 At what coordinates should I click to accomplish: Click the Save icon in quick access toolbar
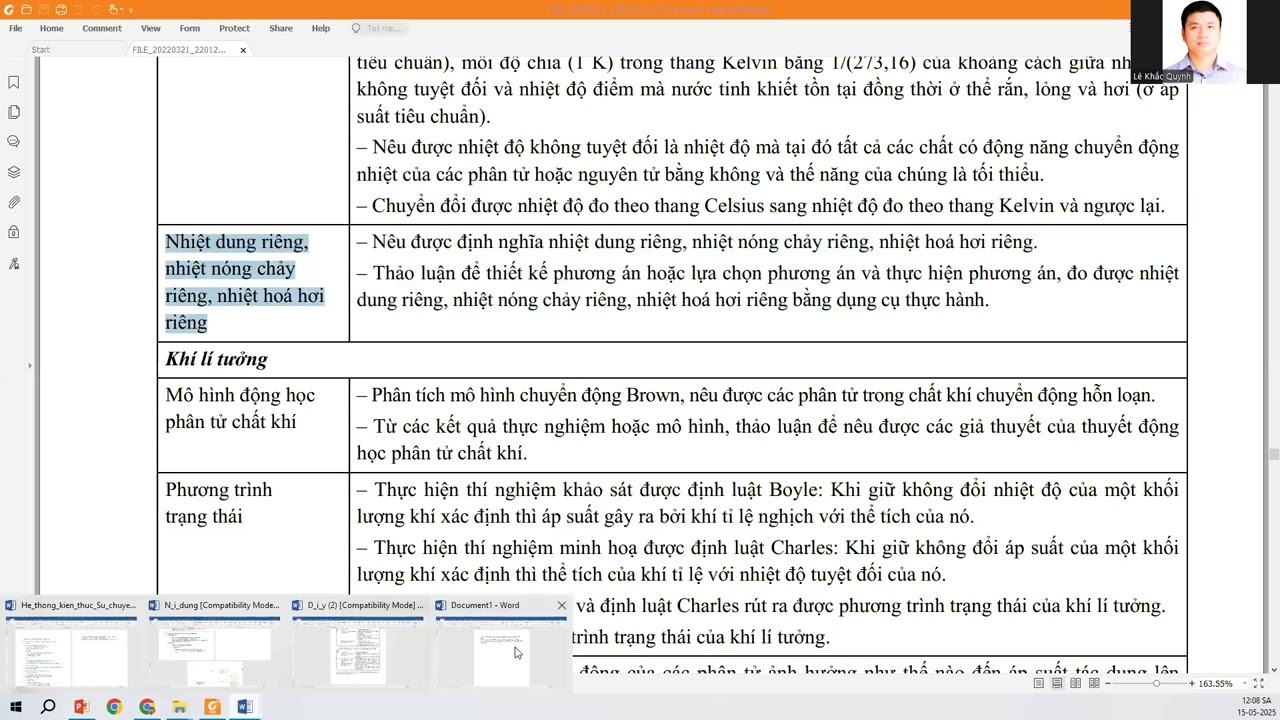44,10
